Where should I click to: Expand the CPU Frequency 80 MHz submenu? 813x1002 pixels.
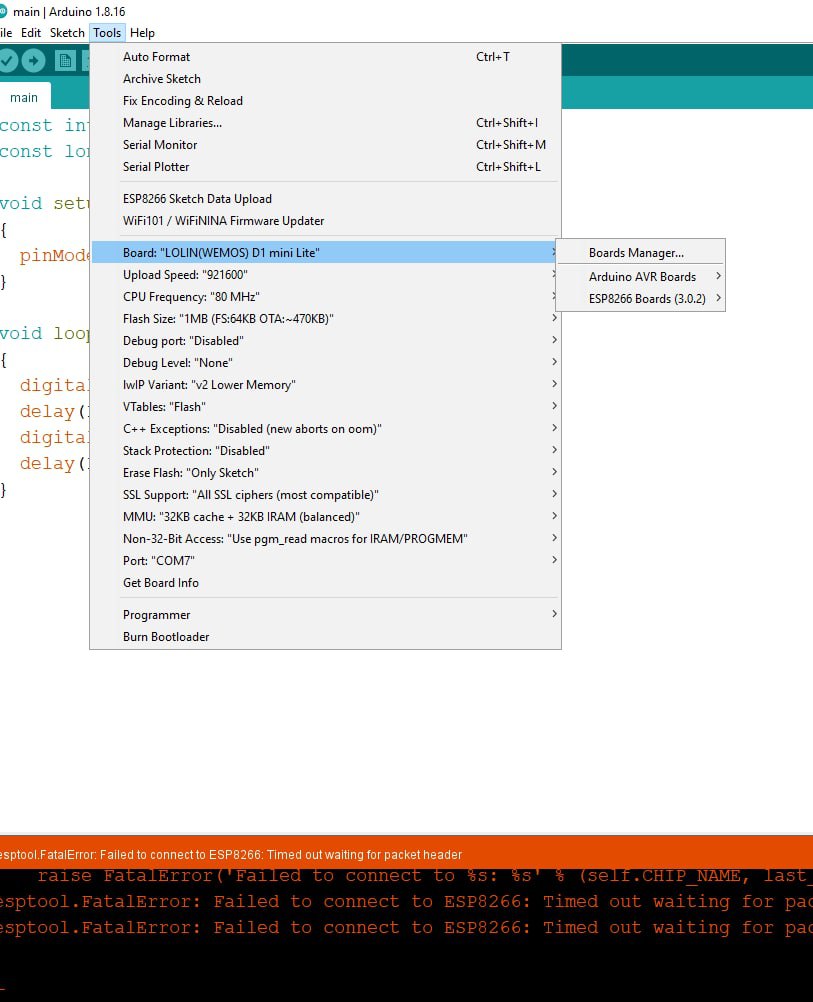click(x=325, y=297)
